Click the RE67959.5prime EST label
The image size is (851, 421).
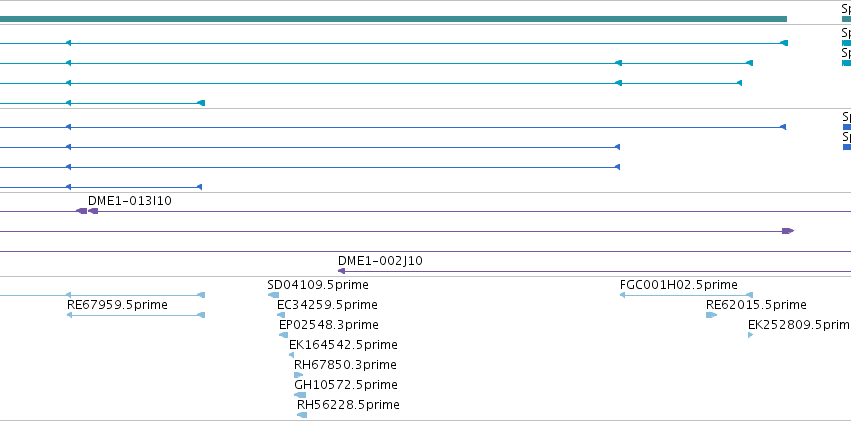[x=117, y=305]
